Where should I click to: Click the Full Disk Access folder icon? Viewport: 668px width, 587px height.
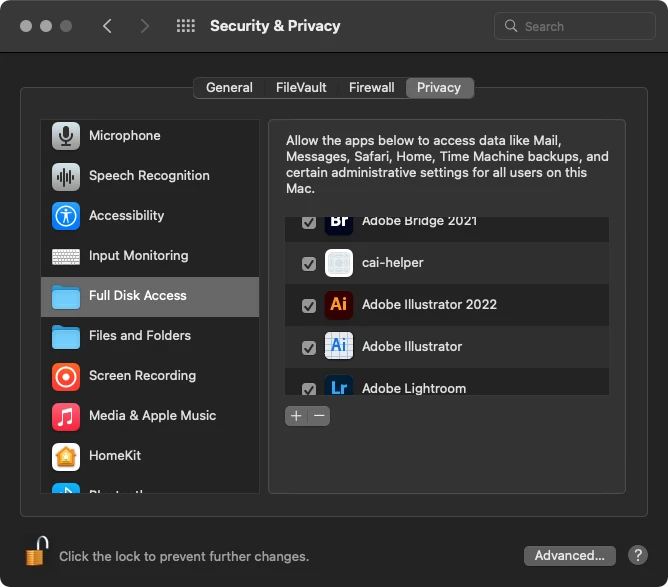click(x=66, y=297)
